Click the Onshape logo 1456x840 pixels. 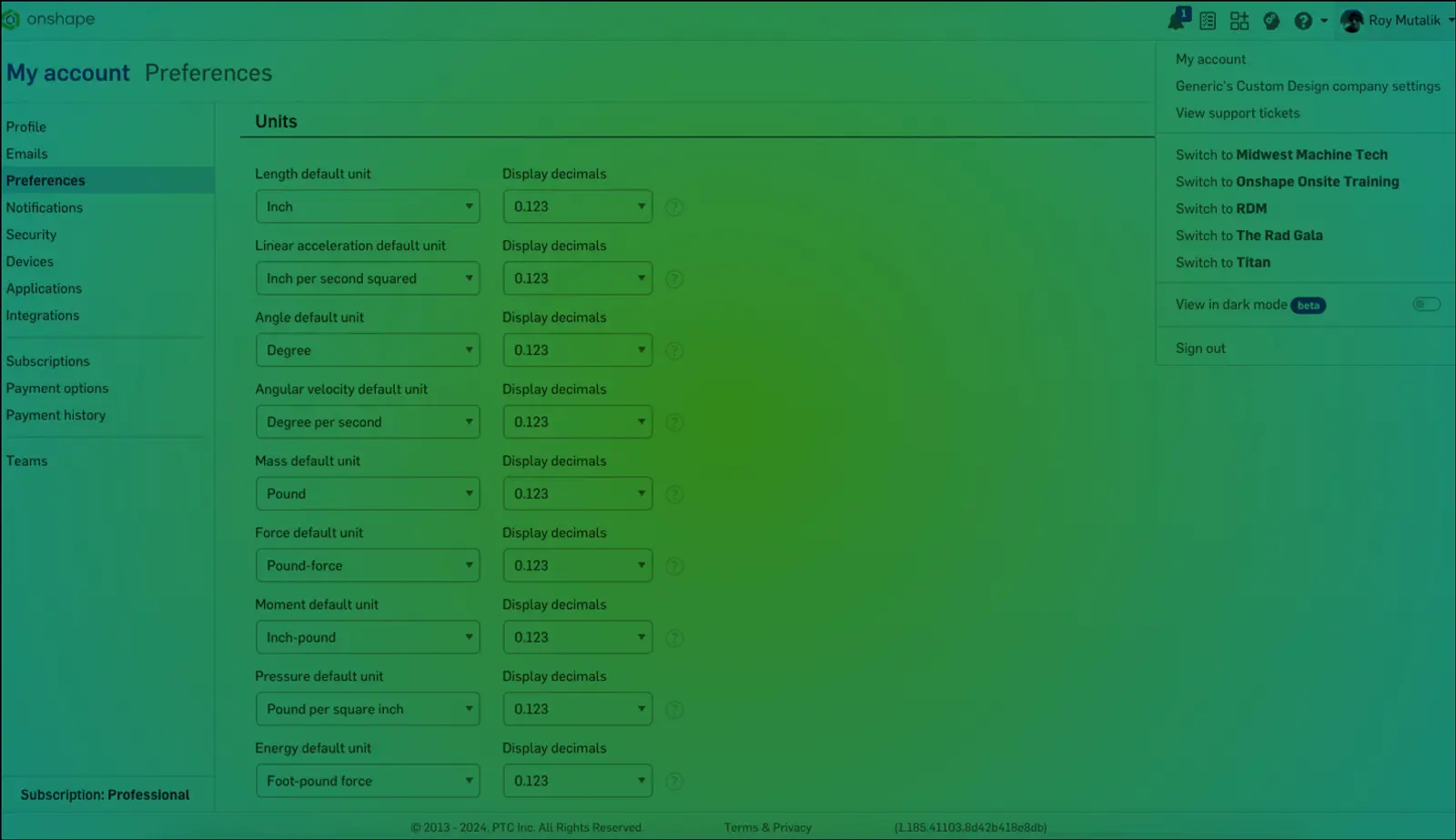[49, 19]
